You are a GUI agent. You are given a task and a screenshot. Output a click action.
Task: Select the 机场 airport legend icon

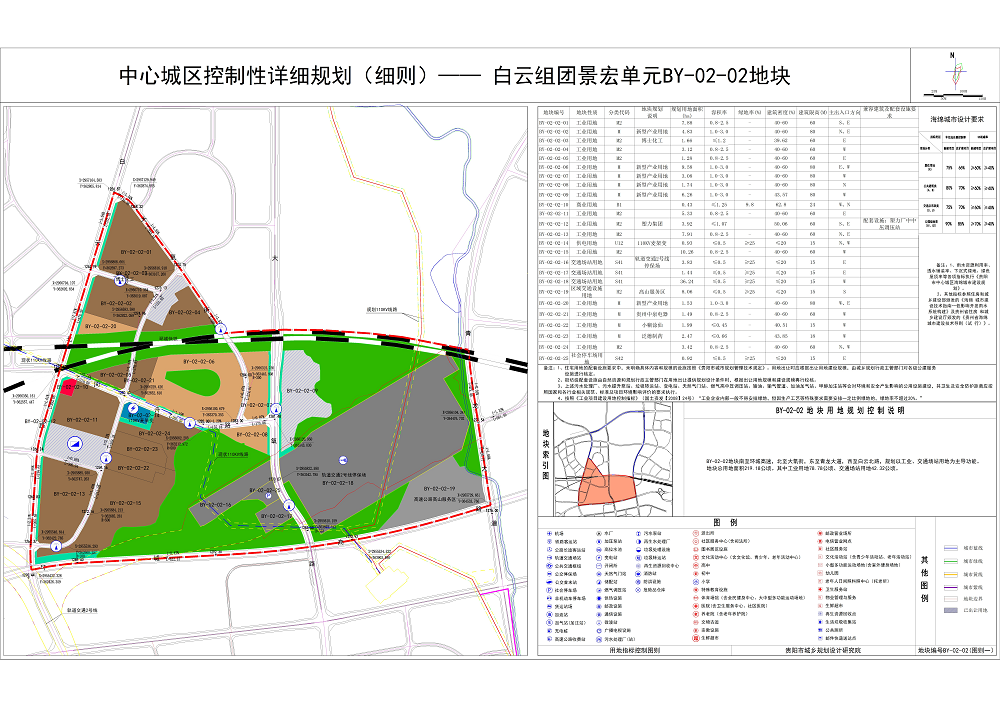pos(549,534)
